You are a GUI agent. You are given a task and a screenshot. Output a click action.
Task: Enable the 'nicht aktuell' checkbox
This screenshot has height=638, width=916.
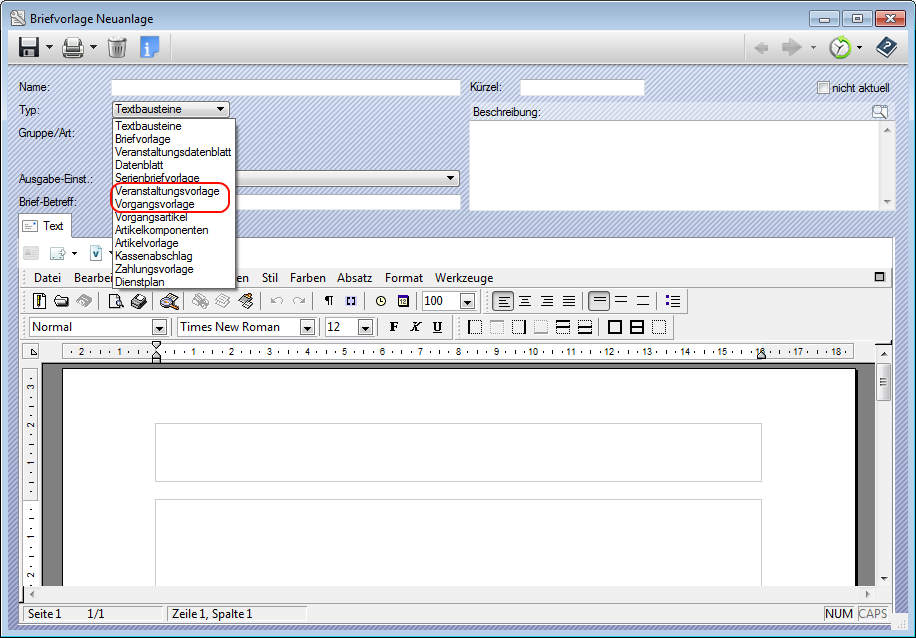(824, 88)
